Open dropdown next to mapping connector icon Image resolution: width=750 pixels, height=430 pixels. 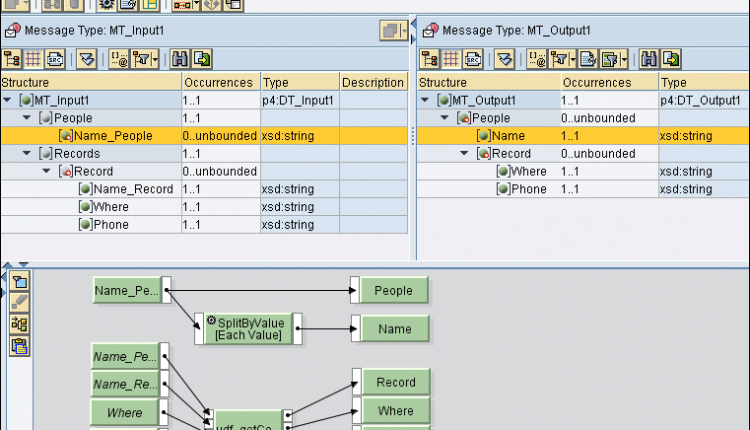coord(196,5)
